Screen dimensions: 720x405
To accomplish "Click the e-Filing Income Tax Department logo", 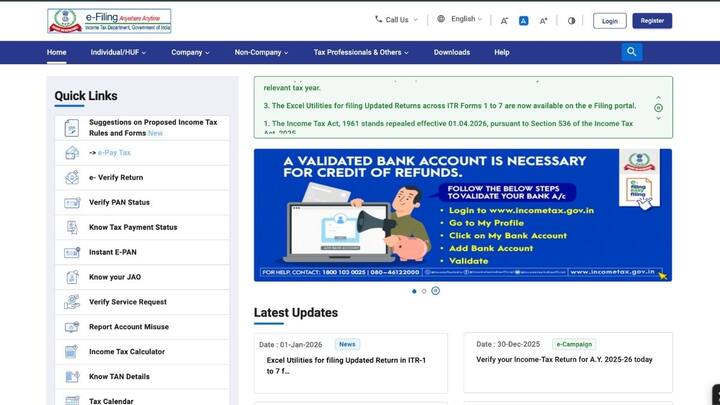I will click(x=109, y=21).
